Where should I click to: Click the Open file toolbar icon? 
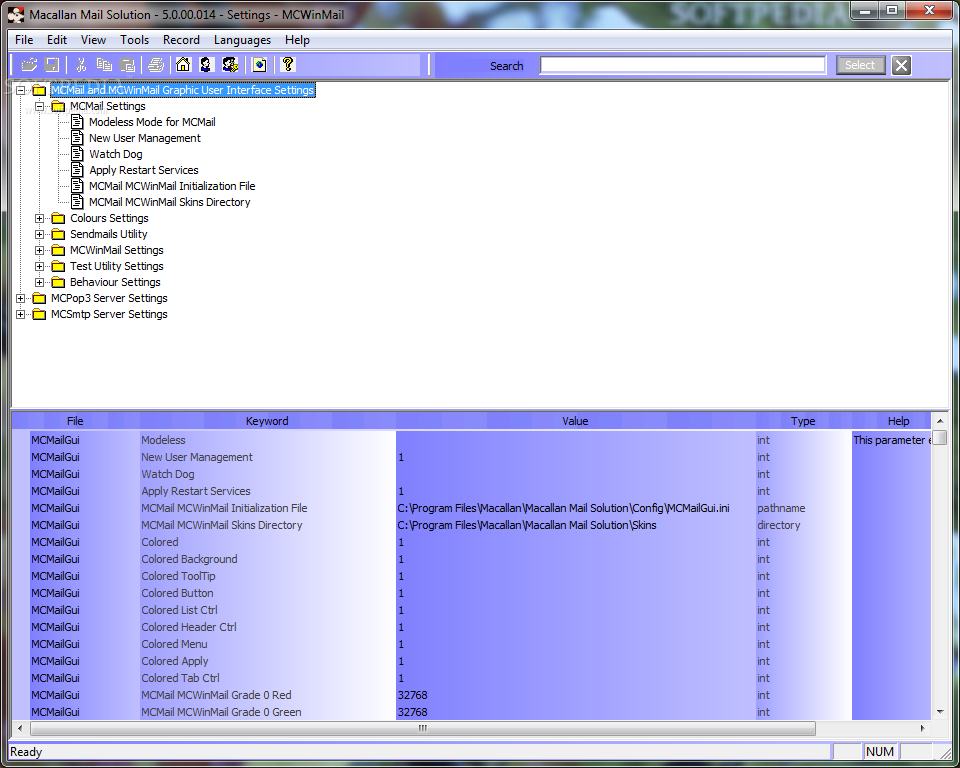pos(29,65)
